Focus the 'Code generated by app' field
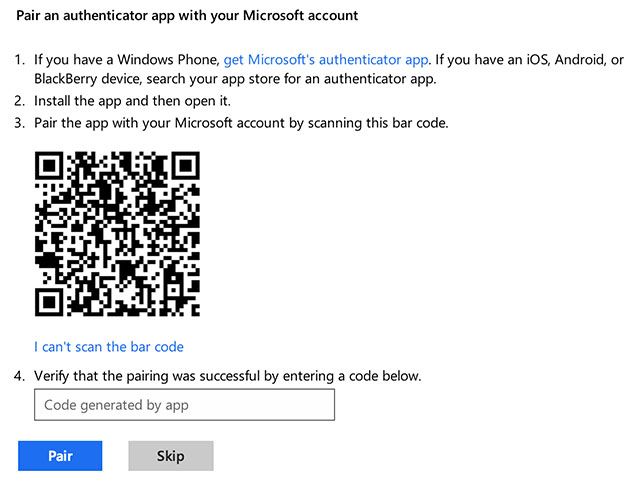The image size is (640, 486). [x=184, y=405]
